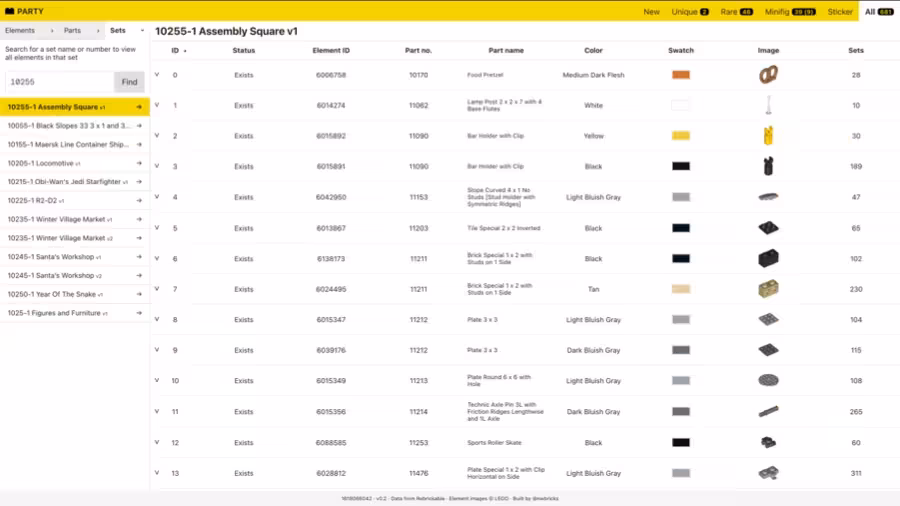Open the Plate Round 6 x 6 image

pos(768,380)
